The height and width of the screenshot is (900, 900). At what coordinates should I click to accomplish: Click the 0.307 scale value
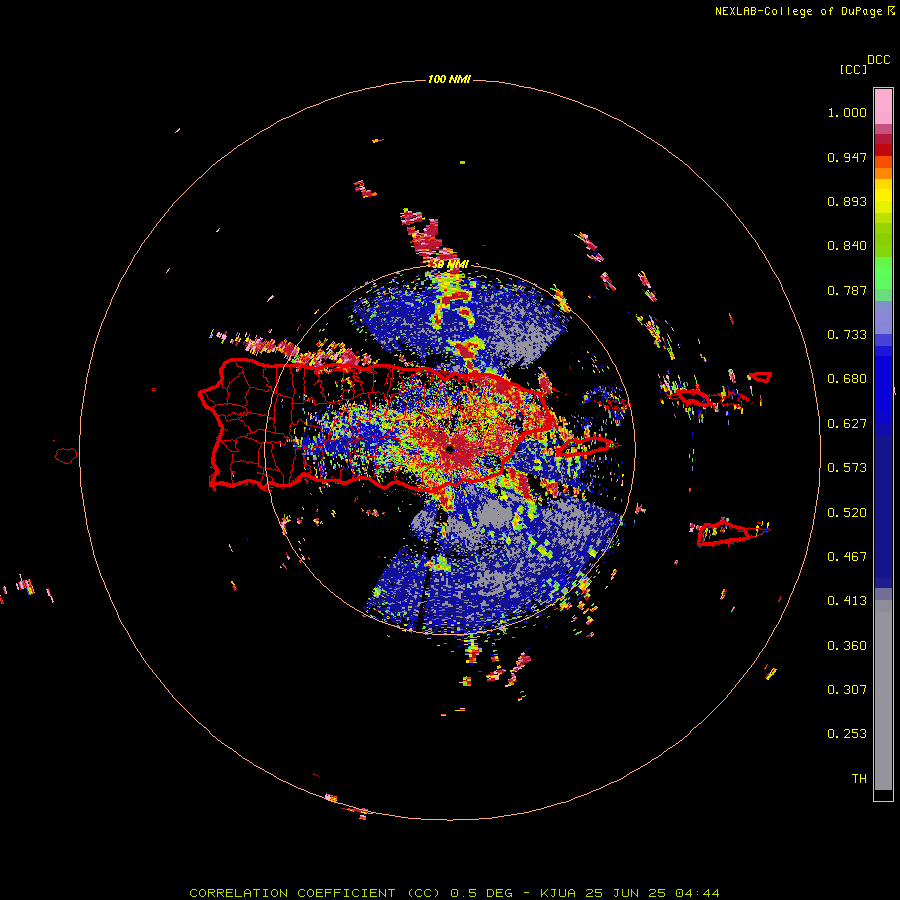(847, 690)
